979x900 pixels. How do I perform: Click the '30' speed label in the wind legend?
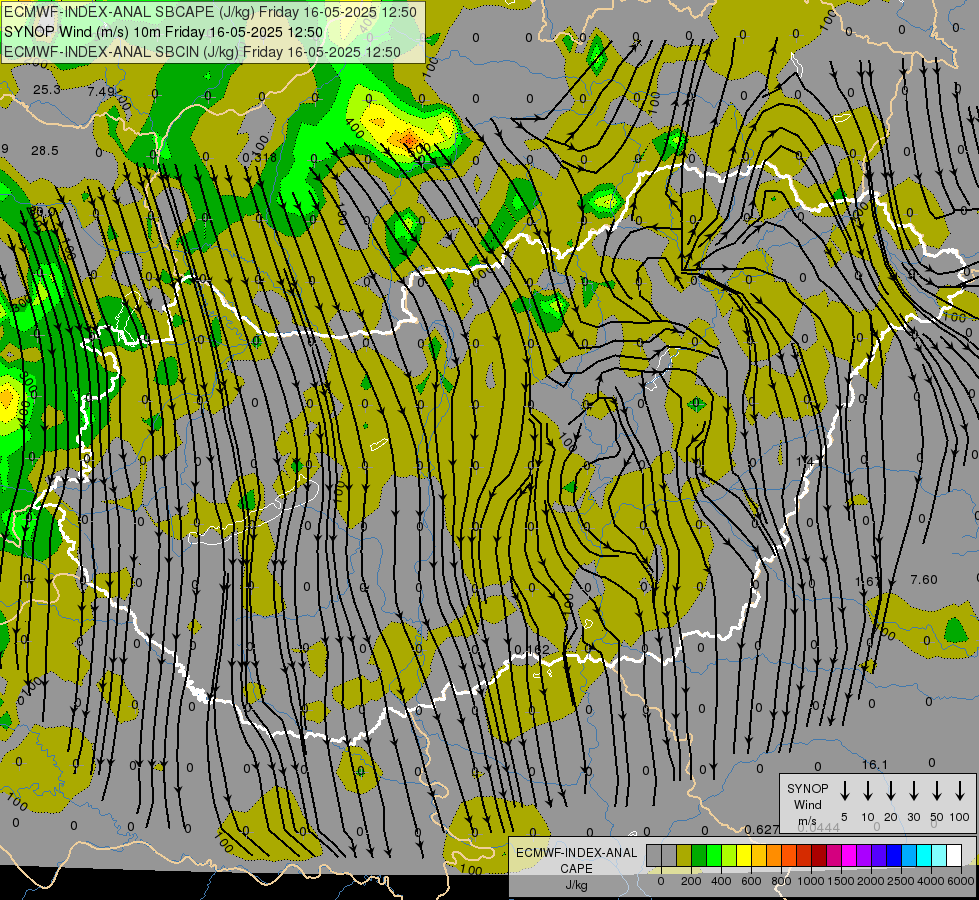[x=913, y=817]
